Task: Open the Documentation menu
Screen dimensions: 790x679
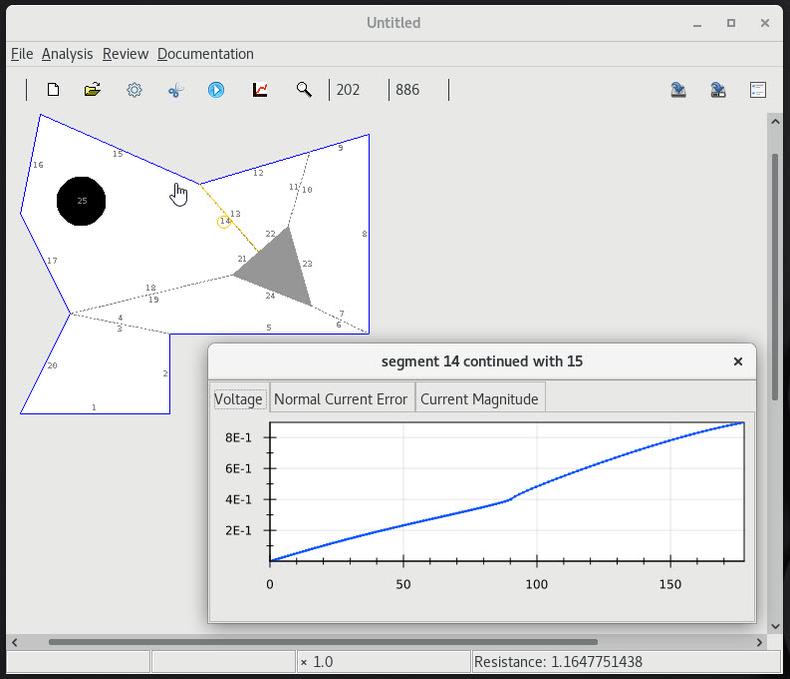Action: point(205,54)
